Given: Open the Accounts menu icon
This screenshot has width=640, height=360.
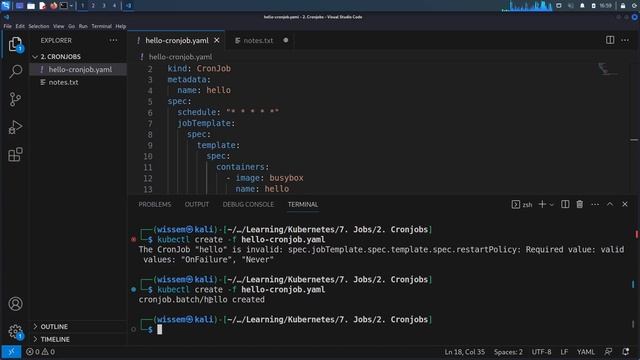Looking at the screenshot, I should [15, 304].
